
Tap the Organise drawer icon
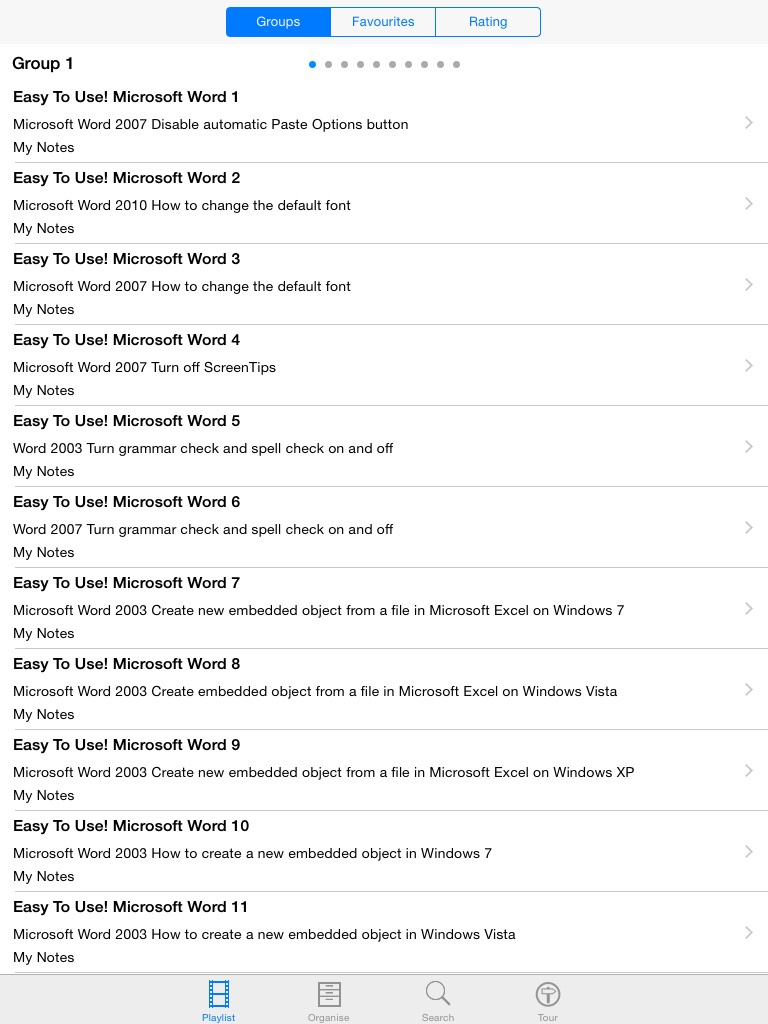coord(328,994)
